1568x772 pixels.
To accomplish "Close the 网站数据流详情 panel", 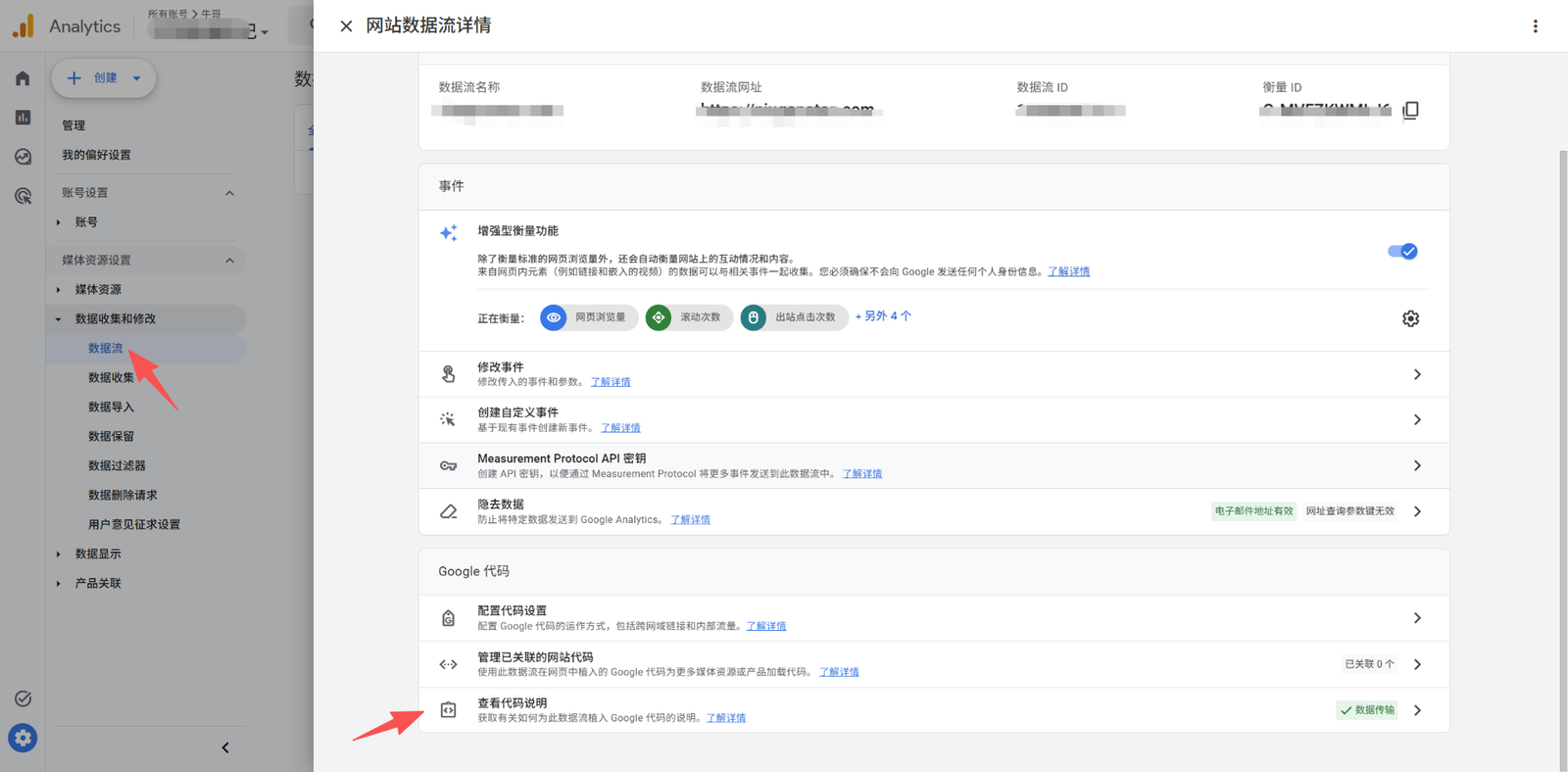I will point(346,26).
